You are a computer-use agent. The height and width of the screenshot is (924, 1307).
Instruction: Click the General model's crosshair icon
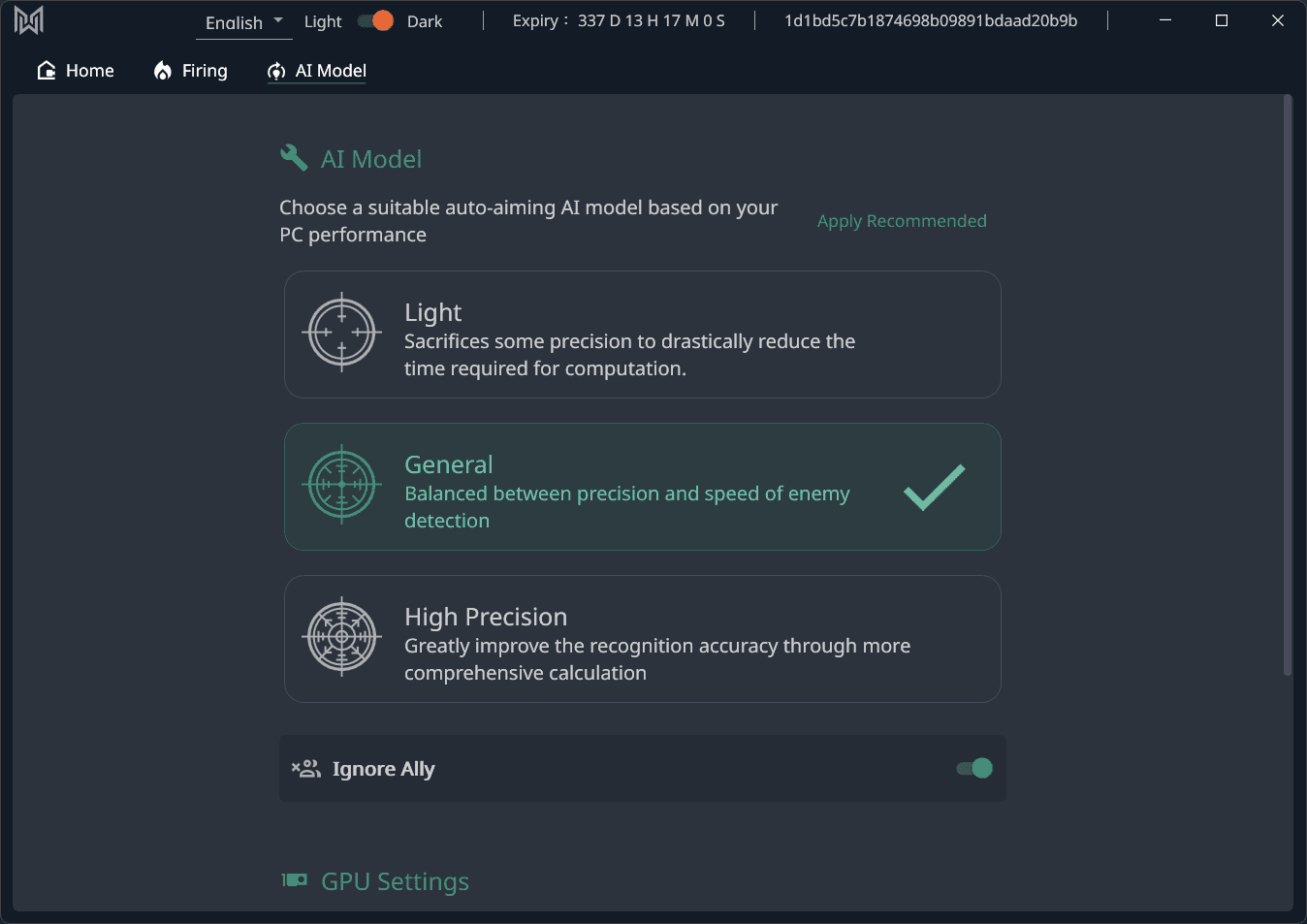click(x=341, y=485)
